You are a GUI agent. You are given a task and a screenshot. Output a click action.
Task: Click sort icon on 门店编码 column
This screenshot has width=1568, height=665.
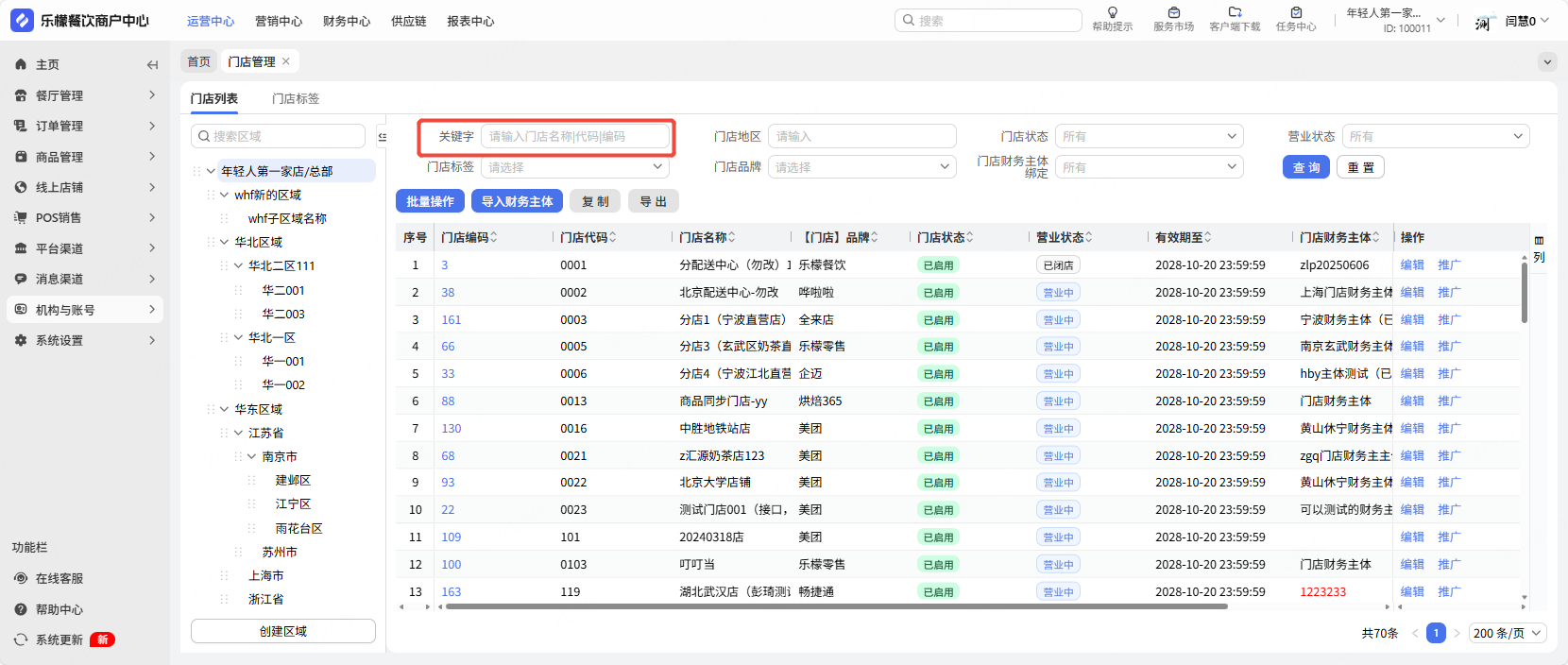pos(494,238)
